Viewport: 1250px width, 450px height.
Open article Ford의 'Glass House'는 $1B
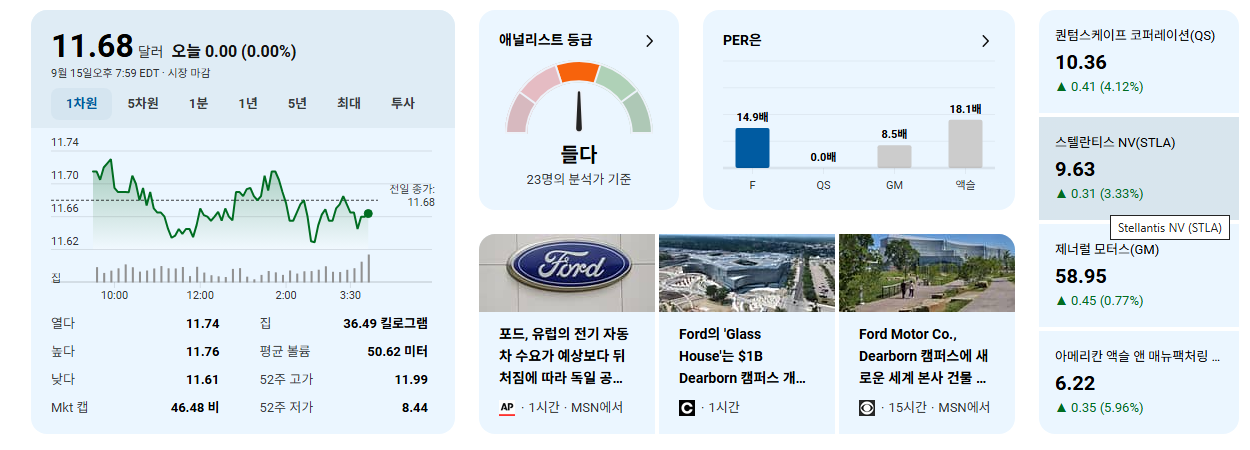(745, 356)
